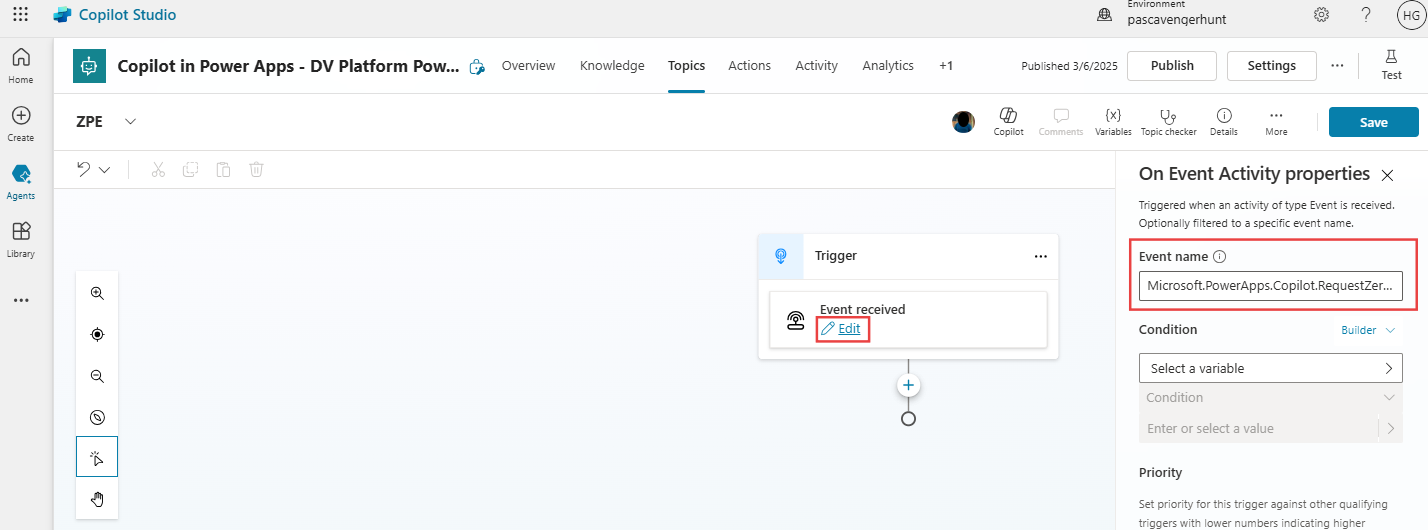Screen dimensions: 1428x530
Task: Open topic Details
Action: pos(1223,122)
